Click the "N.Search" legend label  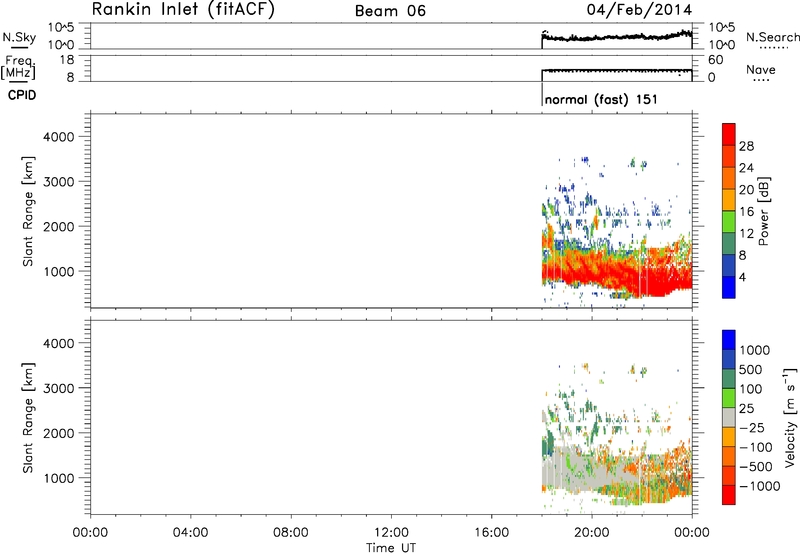773,37
